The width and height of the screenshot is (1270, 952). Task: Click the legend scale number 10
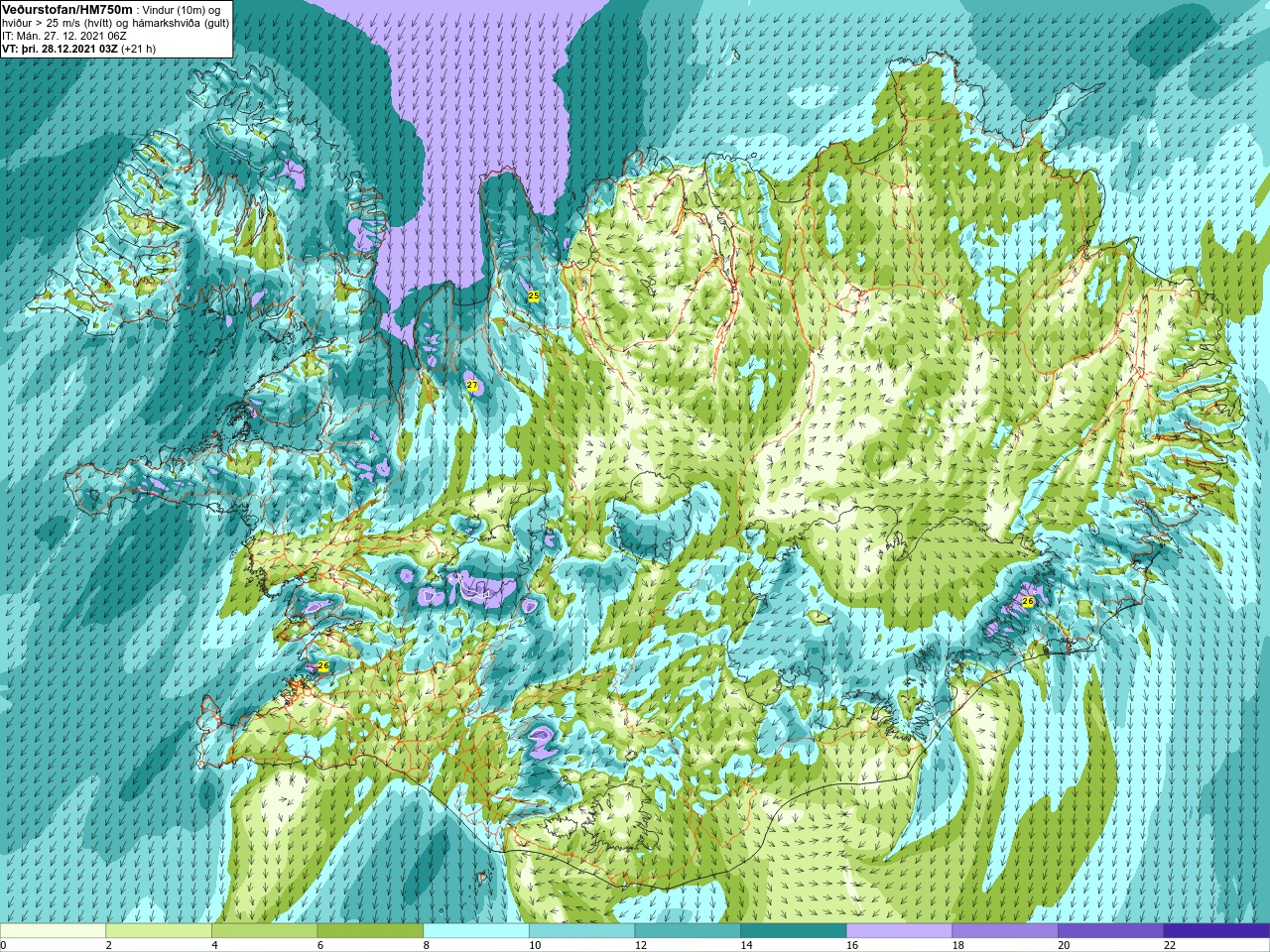pyautogui.click(x=535, y=945)
